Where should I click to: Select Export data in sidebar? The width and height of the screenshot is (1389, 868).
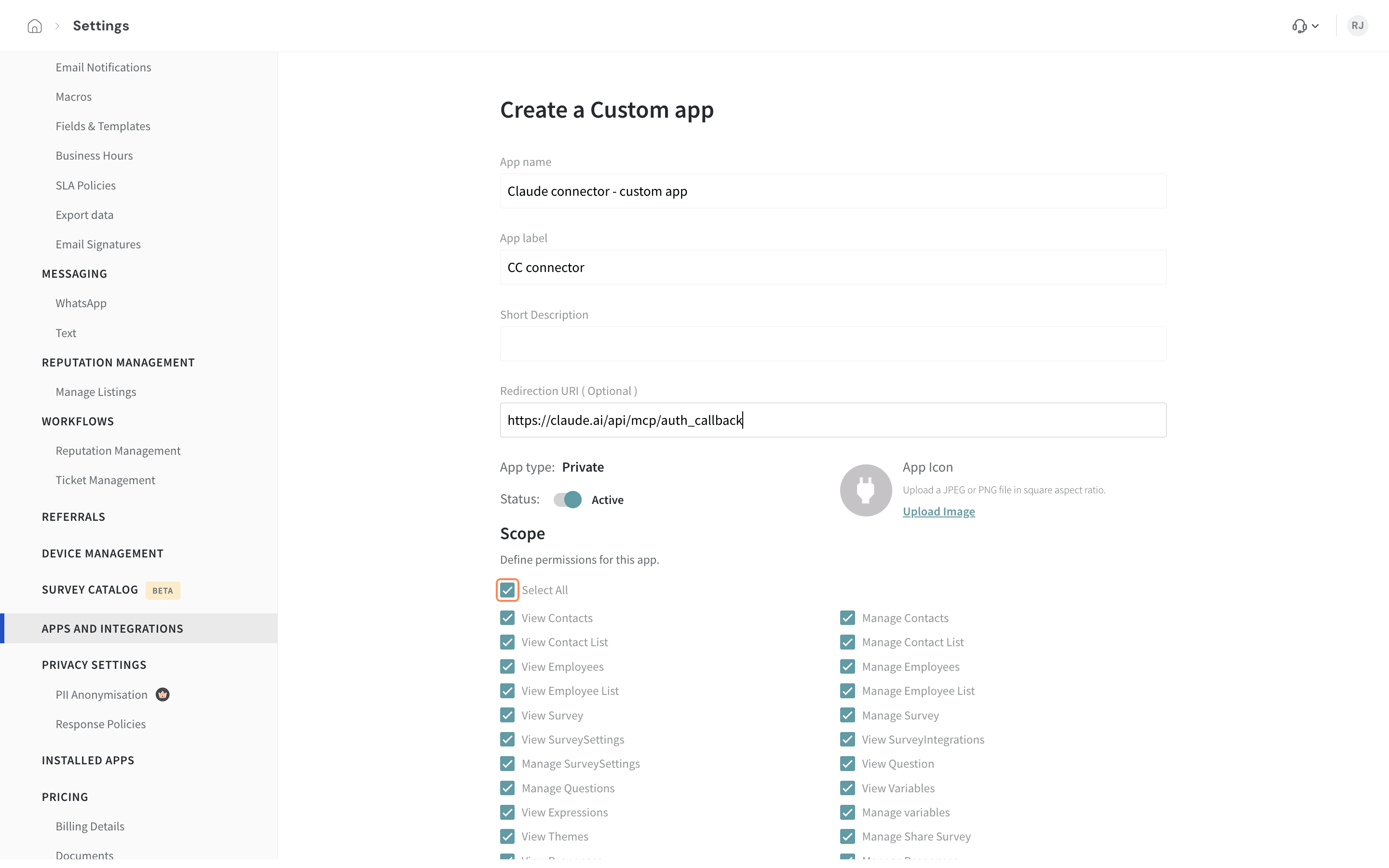tap(84, 215)
